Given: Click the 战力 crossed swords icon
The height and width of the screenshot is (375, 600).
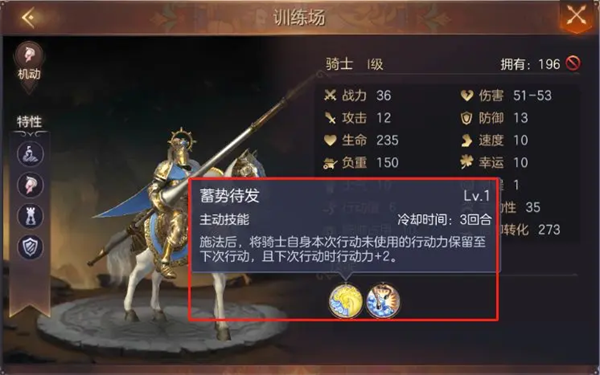Looking at the screenshot, I should coord(330,95).
